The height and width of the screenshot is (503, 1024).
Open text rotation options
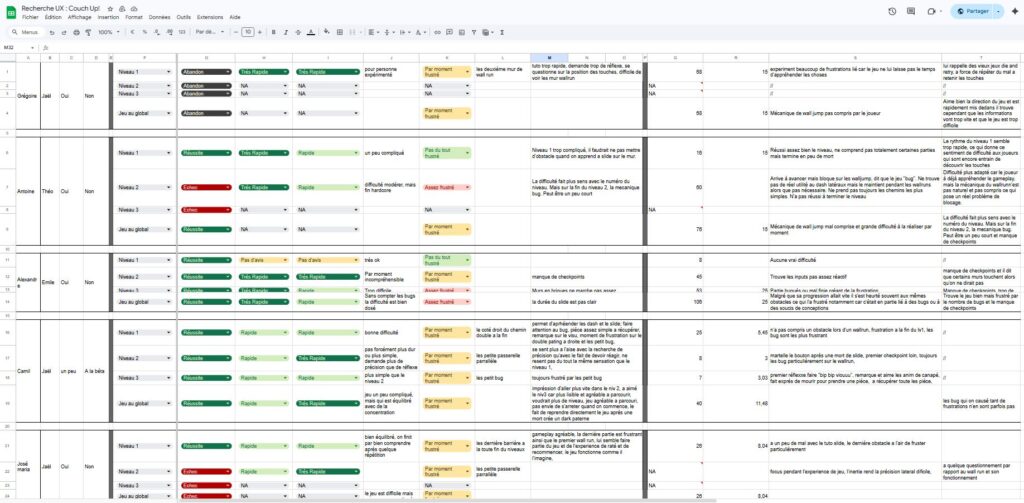[x=421, y=32]
